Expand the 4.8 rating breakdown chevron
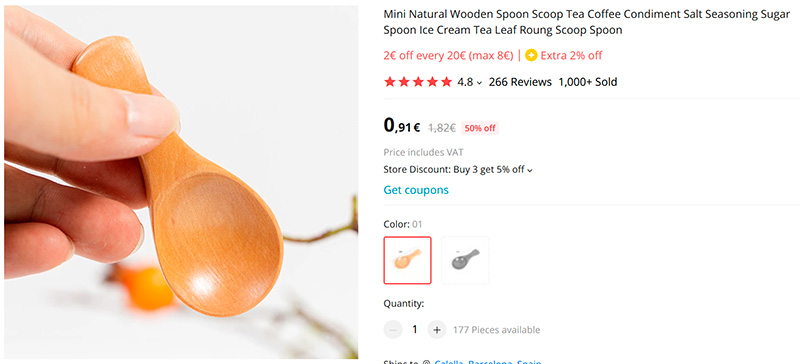 click(x=479, y=83)
